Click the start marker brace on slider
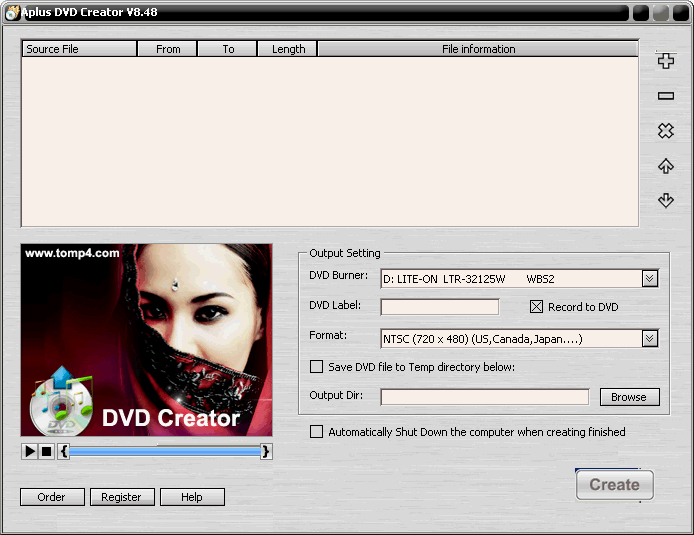The height and width of the screenshot is (535, 694). pyautogui.click(x=64, y=451)
